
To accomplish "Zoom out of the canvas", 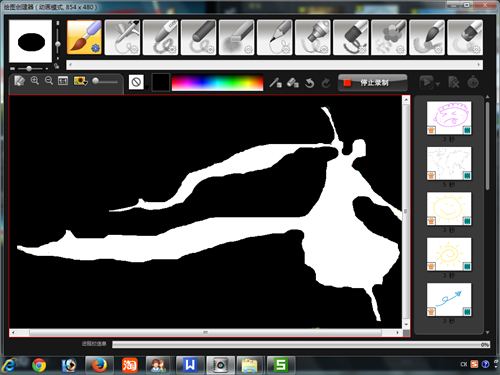I will coord(49,80).
